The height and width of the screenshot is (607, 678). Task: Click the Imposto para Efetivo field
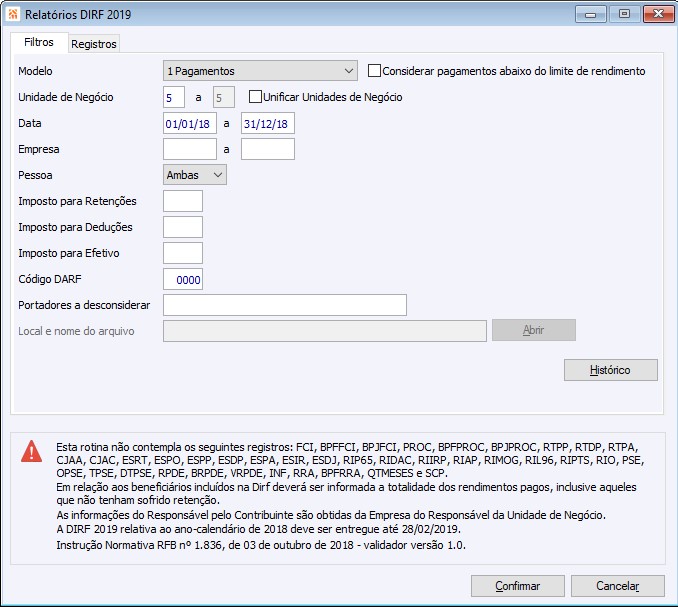183,253
